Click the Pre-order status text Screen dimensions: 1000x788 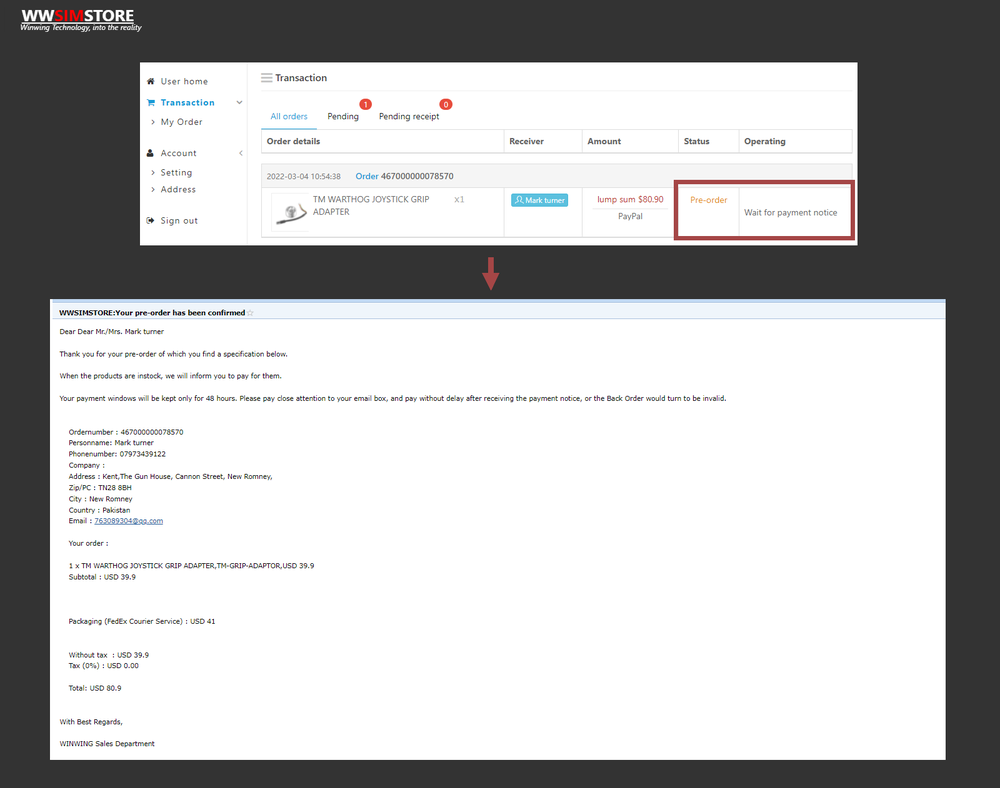tap(709, 200)
